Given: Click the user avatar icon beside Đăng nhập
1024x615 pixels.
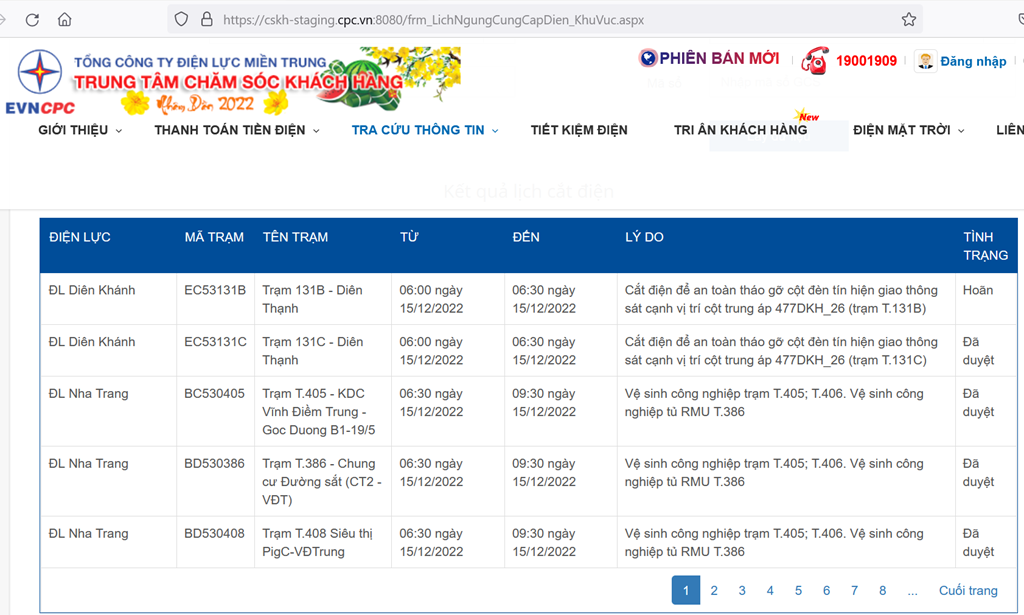Looking at the screenshot, I should 925,61.
